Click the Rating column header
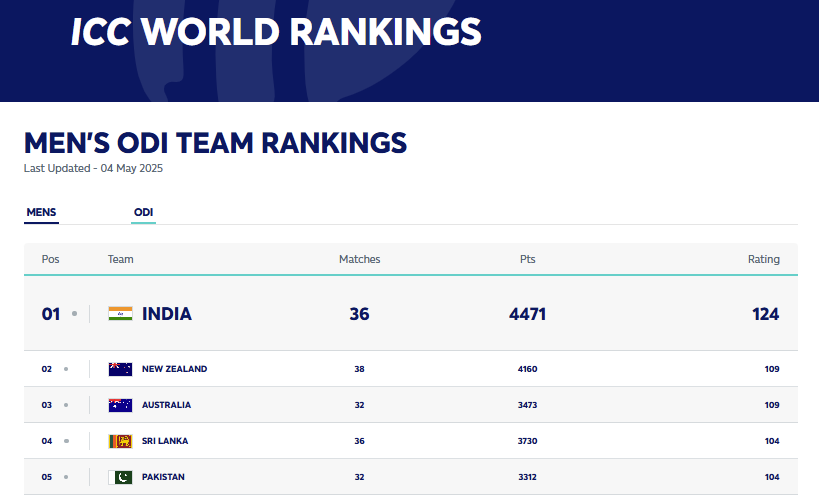The height and width of the screenshot is (496, 819). pyautogui.click(x=763, y=259)
